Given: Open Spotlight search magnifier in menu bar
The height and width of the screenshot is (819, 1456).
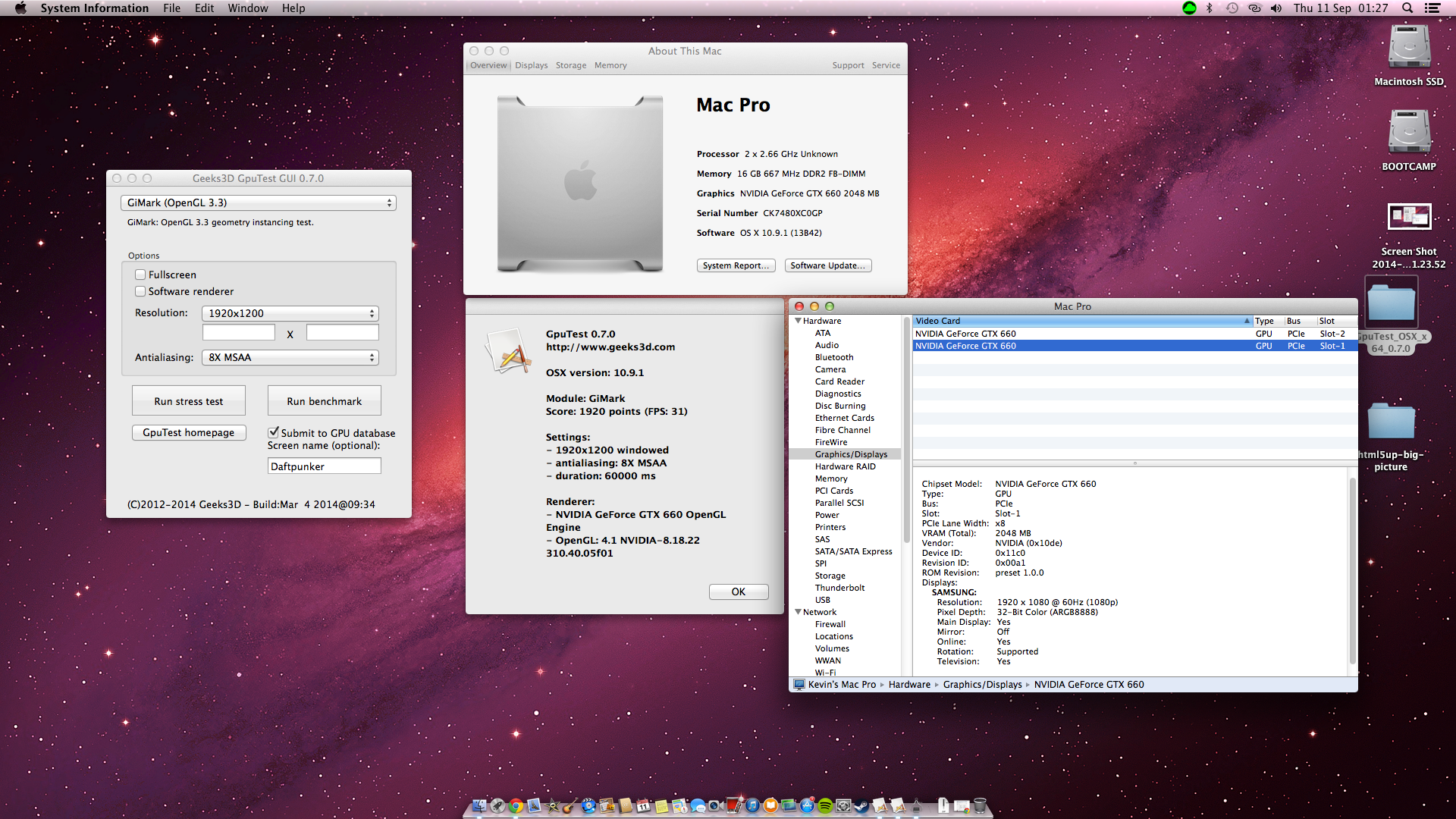Looking at the screenshot, I should [x=1407, y=8].
